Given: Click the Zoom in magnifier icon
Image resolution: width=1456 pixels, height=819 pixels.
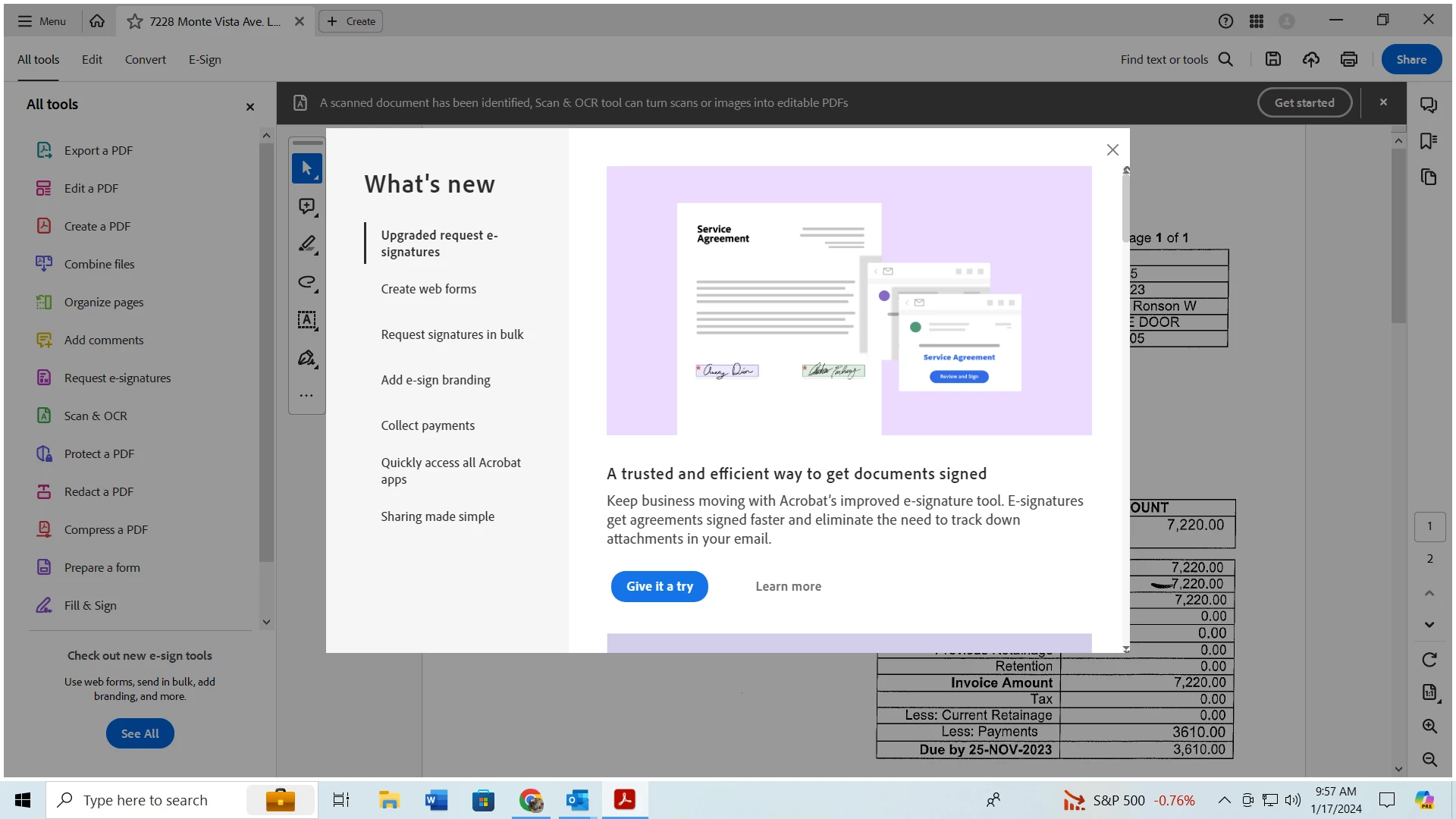Looking at the screenshot, I should click(1429, 726).
